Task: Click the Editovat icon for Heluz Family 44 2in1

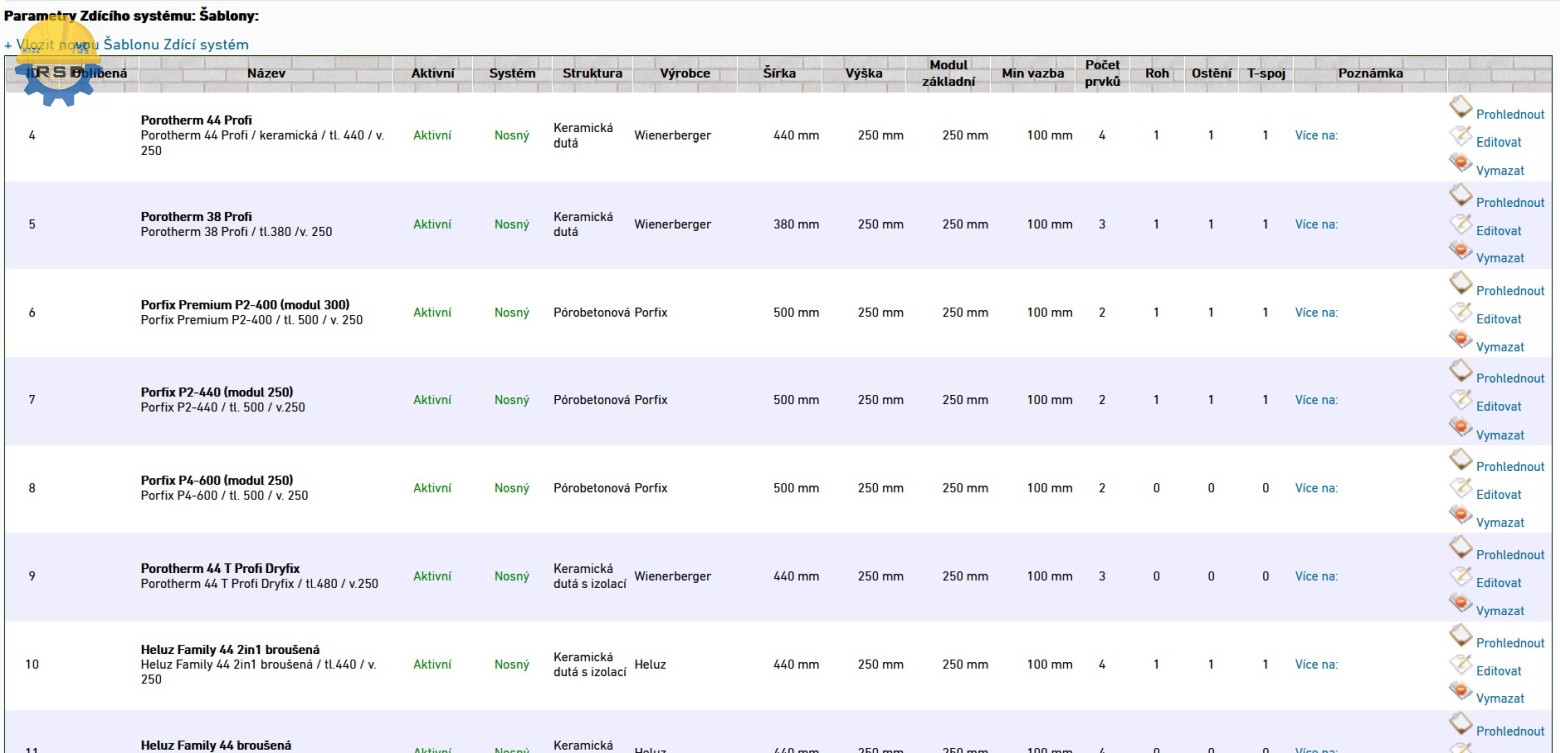Action: click(x=1460, y=664)
